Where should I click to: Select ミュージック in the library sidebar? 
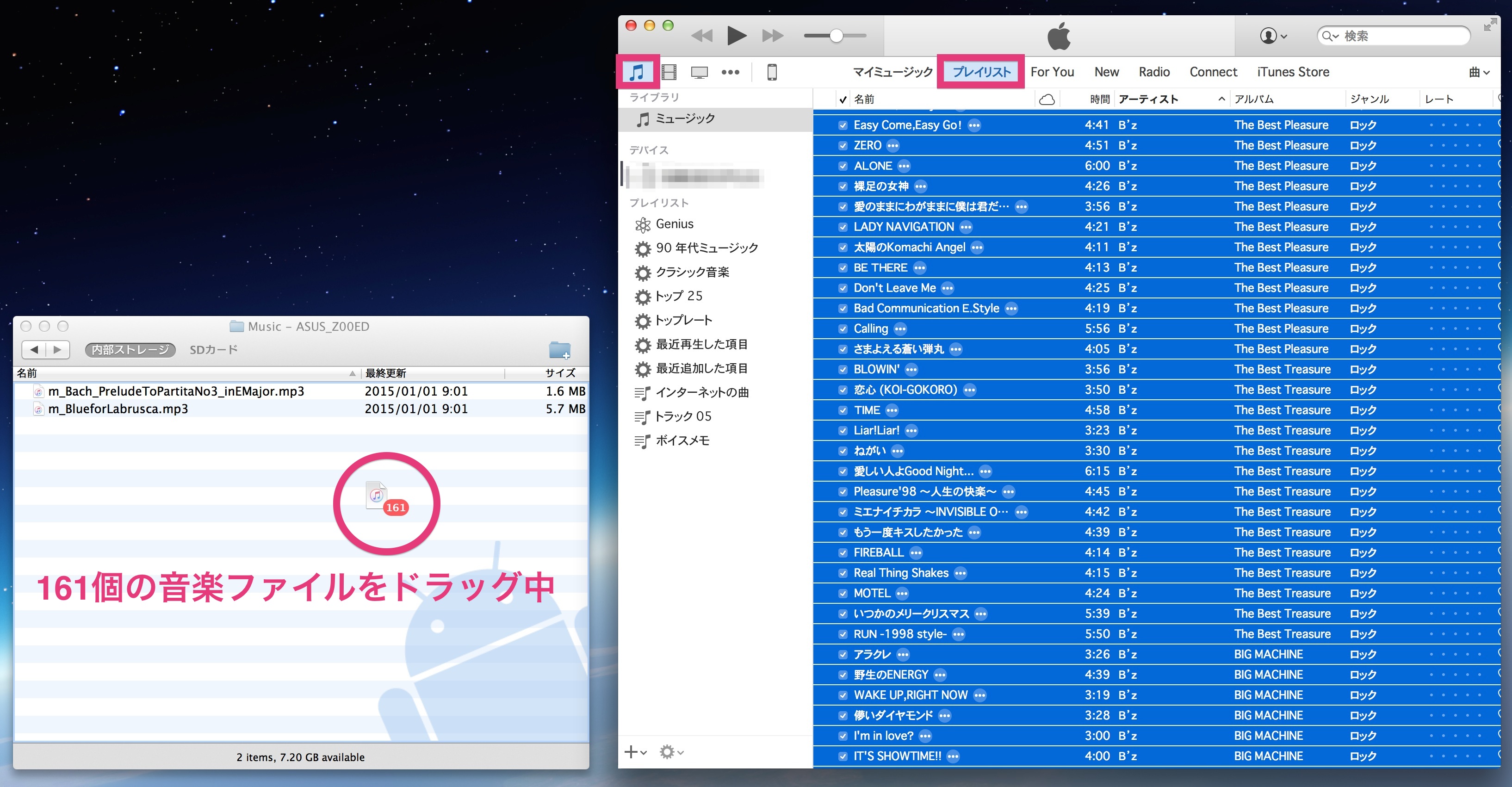pos(715,119)
